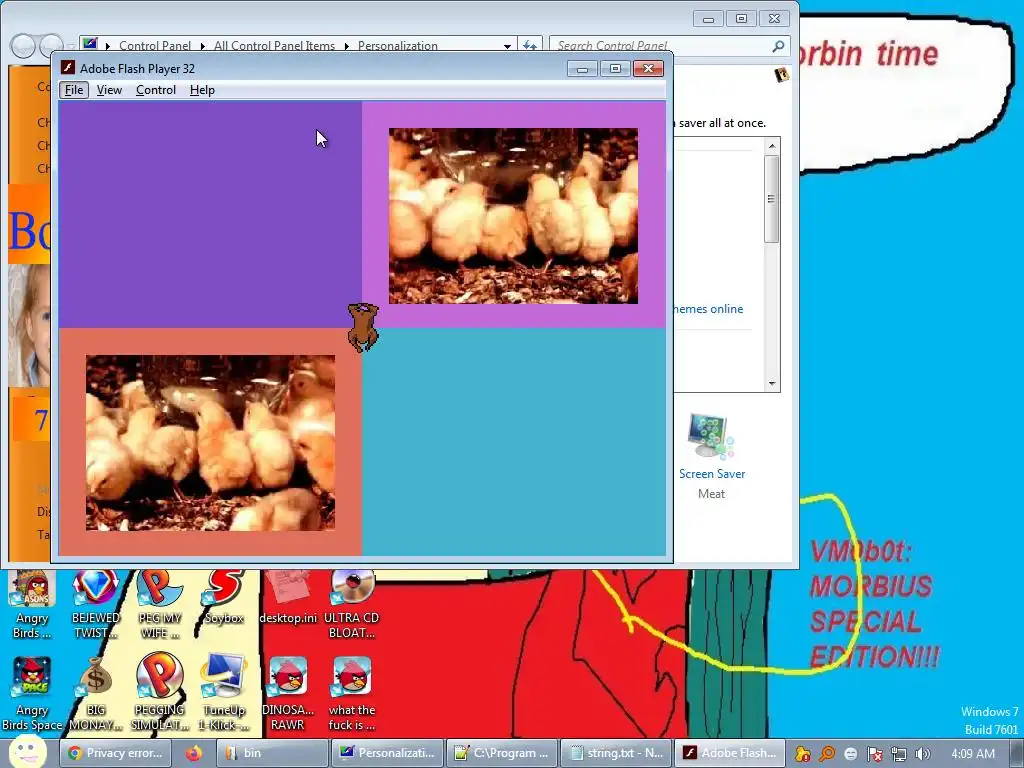Click the scroll up arrow of themes list
This screenshot has height=768, width=1024.
[772, 146]
